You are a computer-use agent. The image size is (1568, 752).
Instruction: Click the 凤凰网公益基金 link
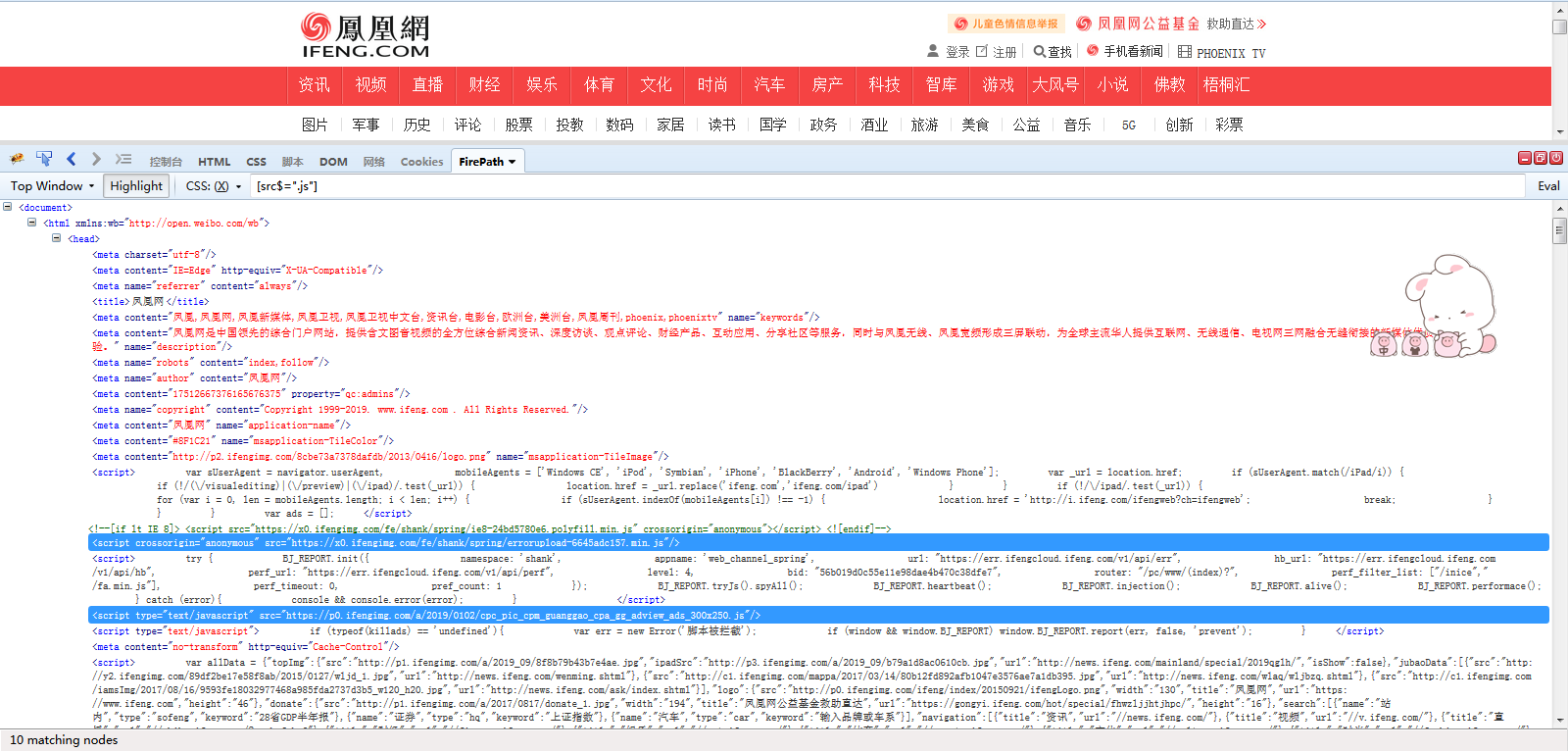[x=1138, y=24]
